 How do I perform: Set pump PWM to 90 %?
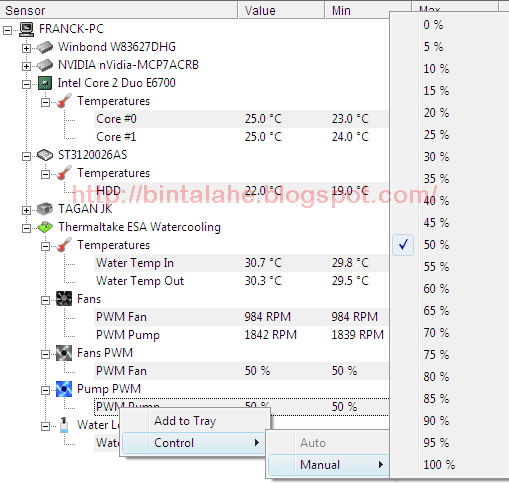click(x=449, y=421)
